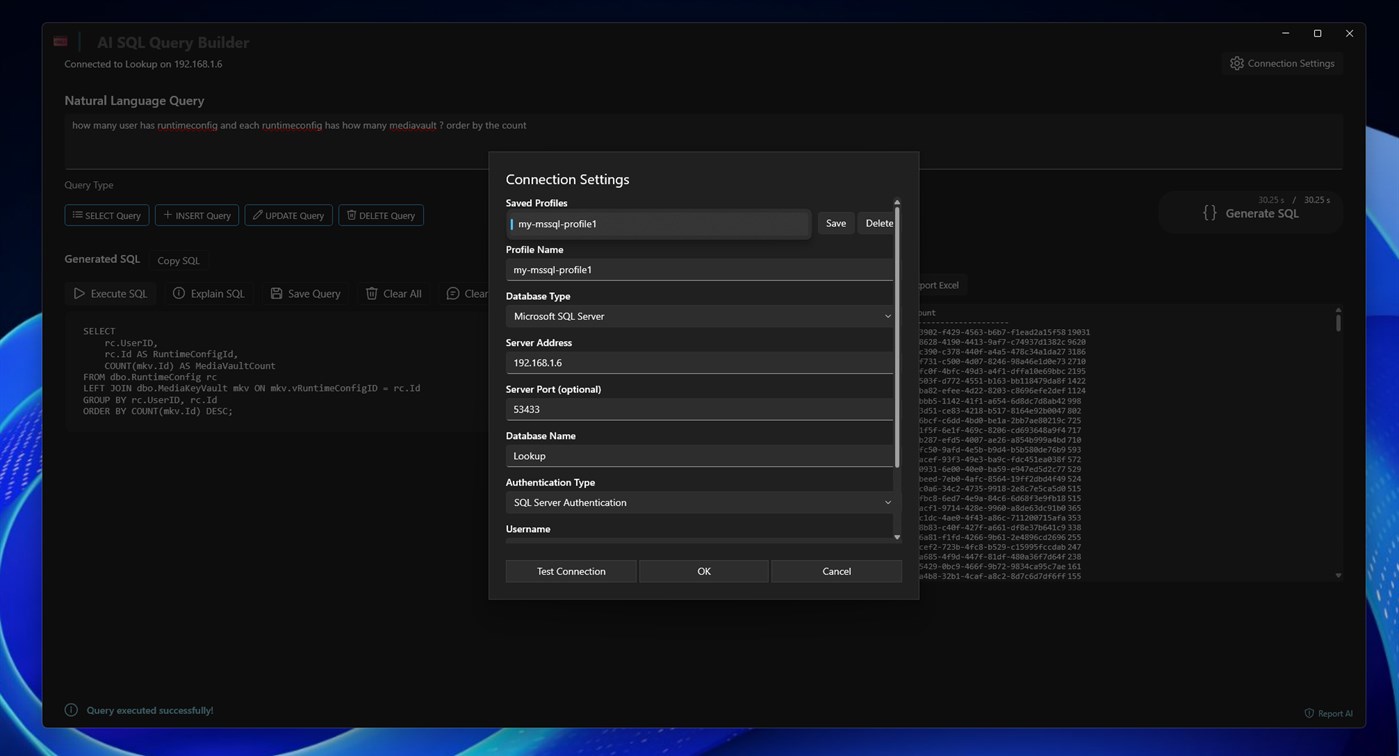Click the results pane scroll-down arrow
The height and width of the screenshot is (756, 1399).
point(1338,576)
